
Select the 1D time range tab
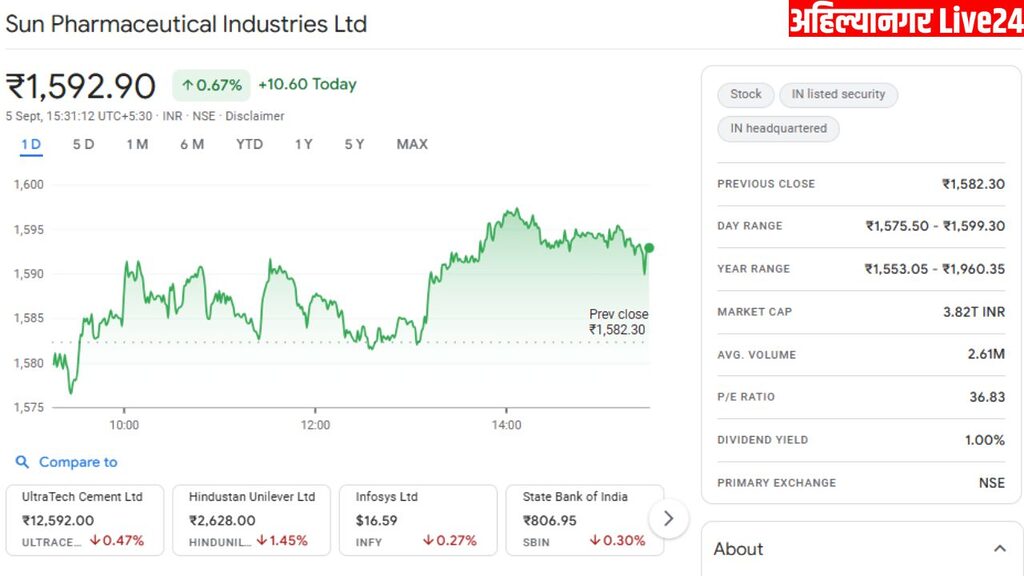[x=31, y=144]
